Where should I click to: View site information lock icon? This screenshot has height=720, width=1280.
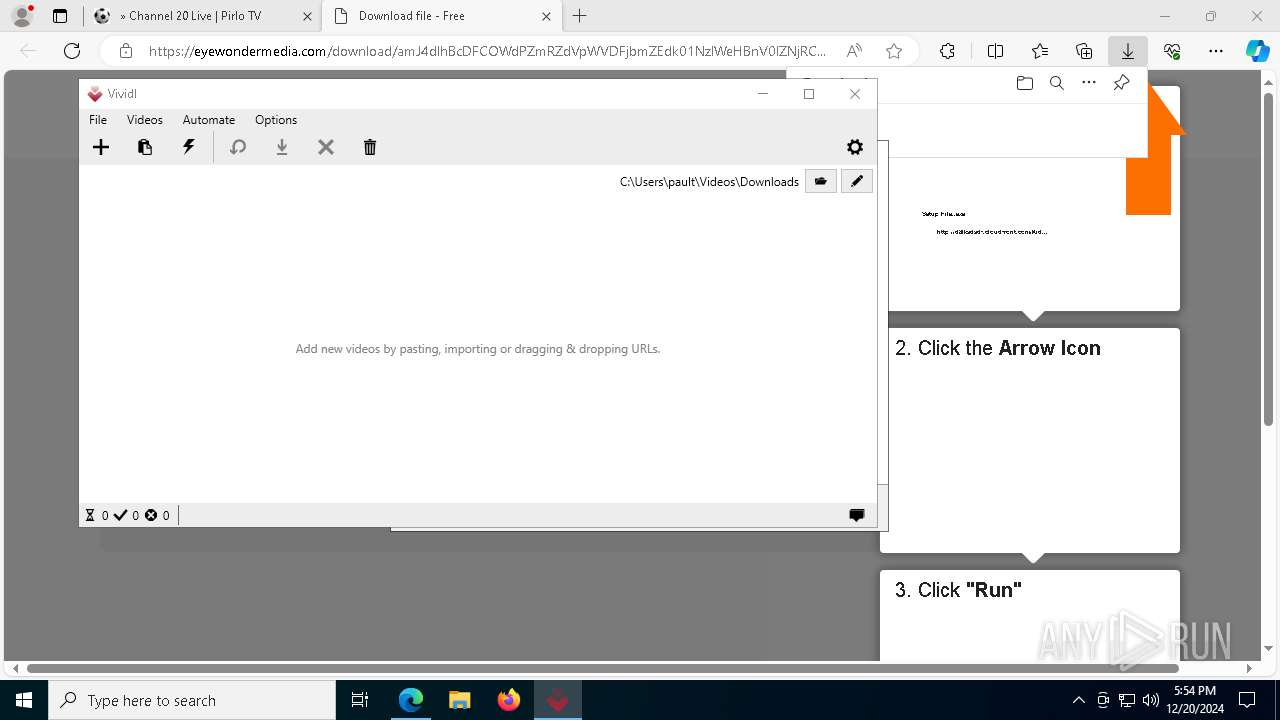[126, 51]
